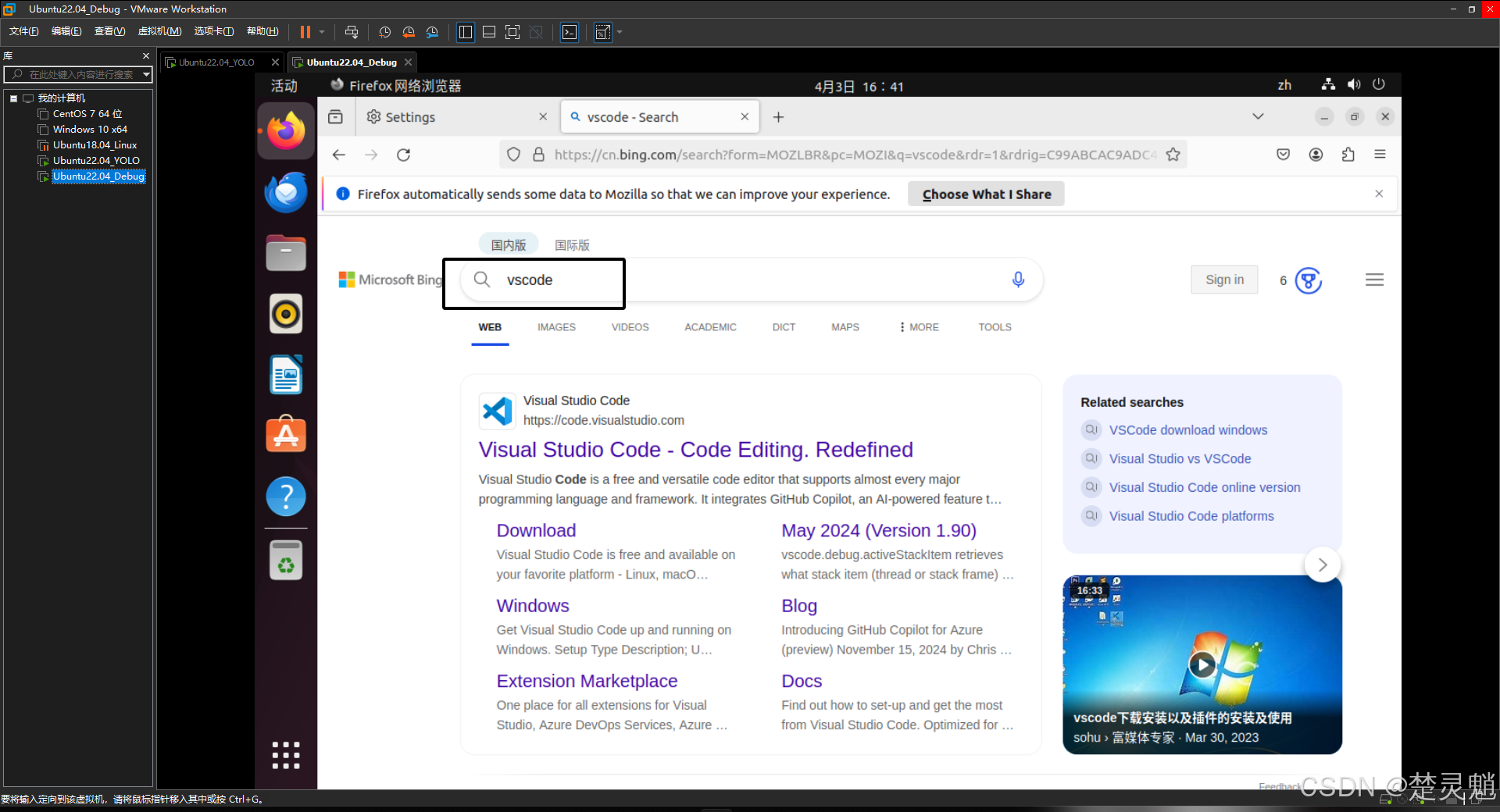Viewport: 1500px width, 812px height.
Task: Click the Bing search box containing vscode
Action: point(750,280)
